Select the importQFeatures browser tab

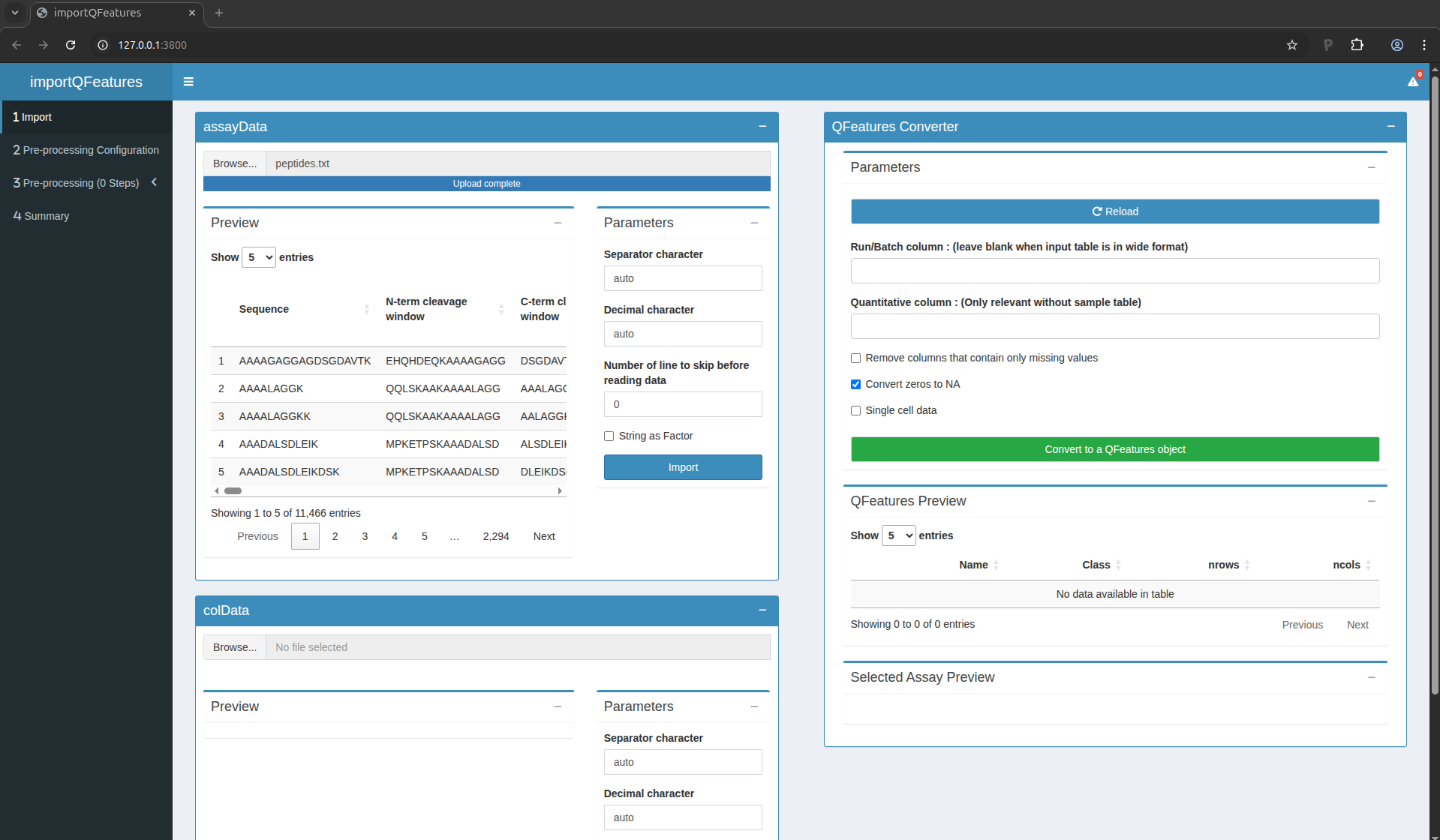click(x=116, y=13)
